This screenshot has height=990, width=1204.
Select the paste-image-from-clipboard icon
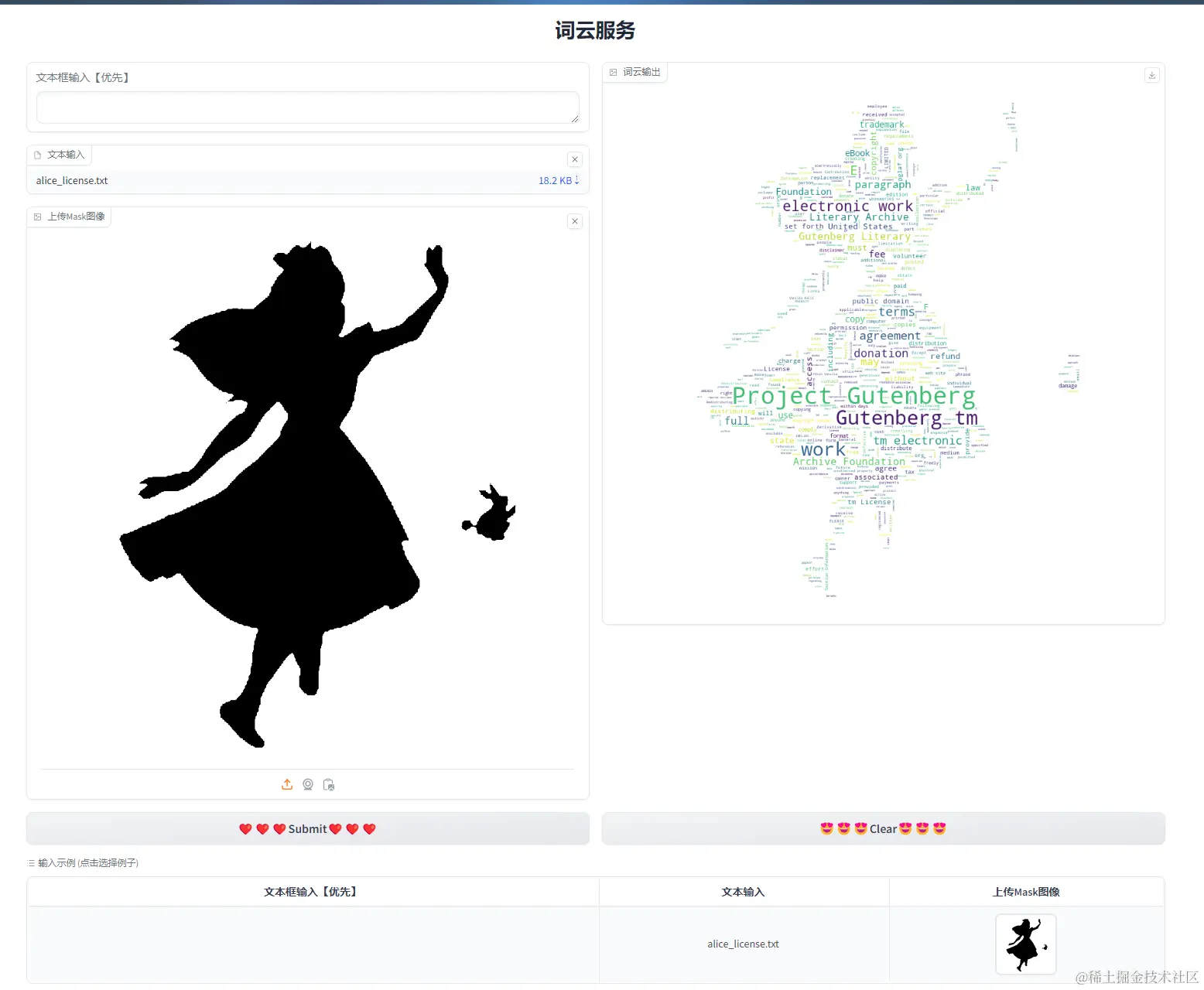[x=329, y=784]
